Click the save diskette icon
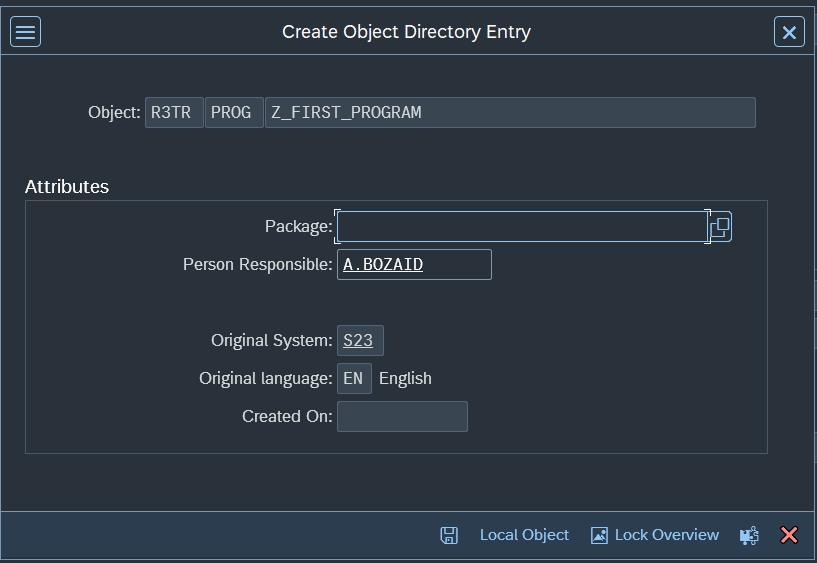817x563 pixels. click(449, 535)
